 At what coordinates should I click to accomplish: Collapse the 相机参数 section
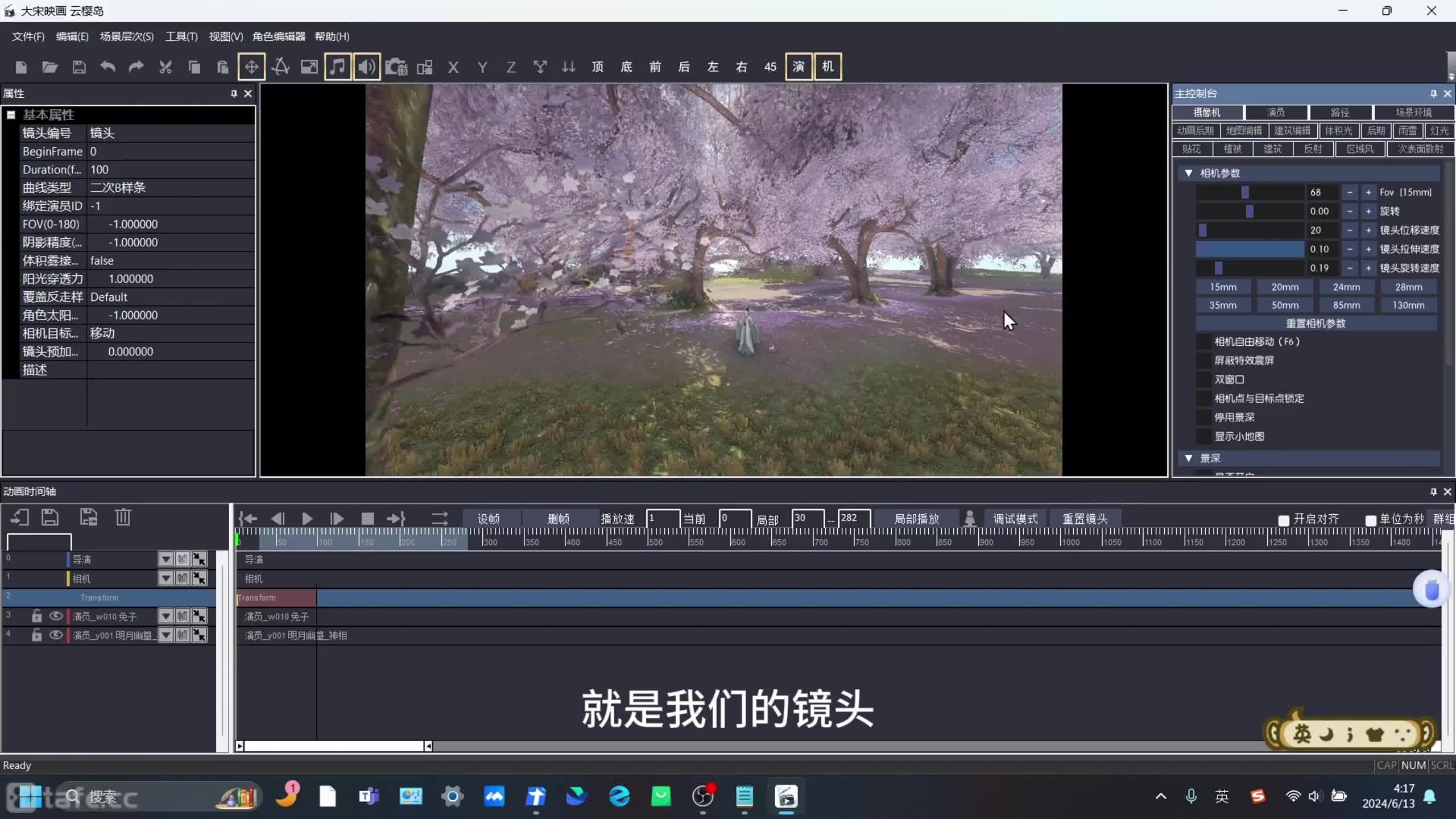click(1189, 173)
